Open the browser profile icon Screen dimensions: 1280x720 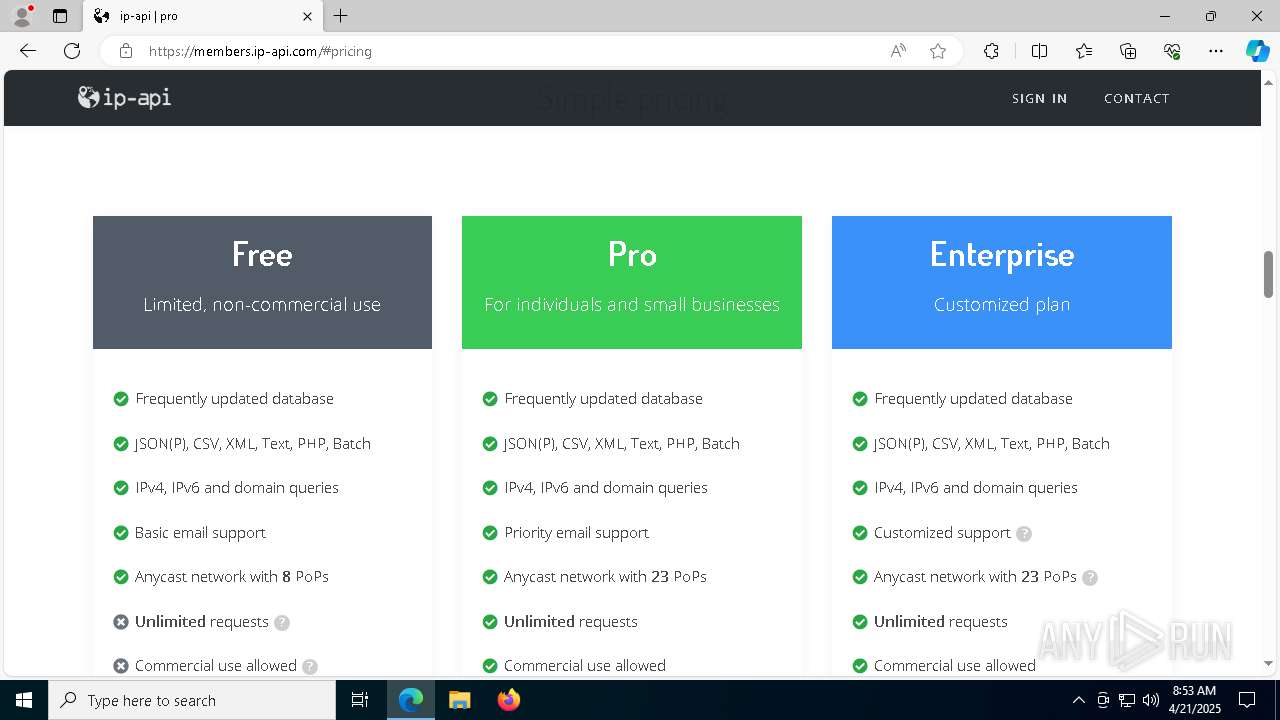click(x=22, y=16)
